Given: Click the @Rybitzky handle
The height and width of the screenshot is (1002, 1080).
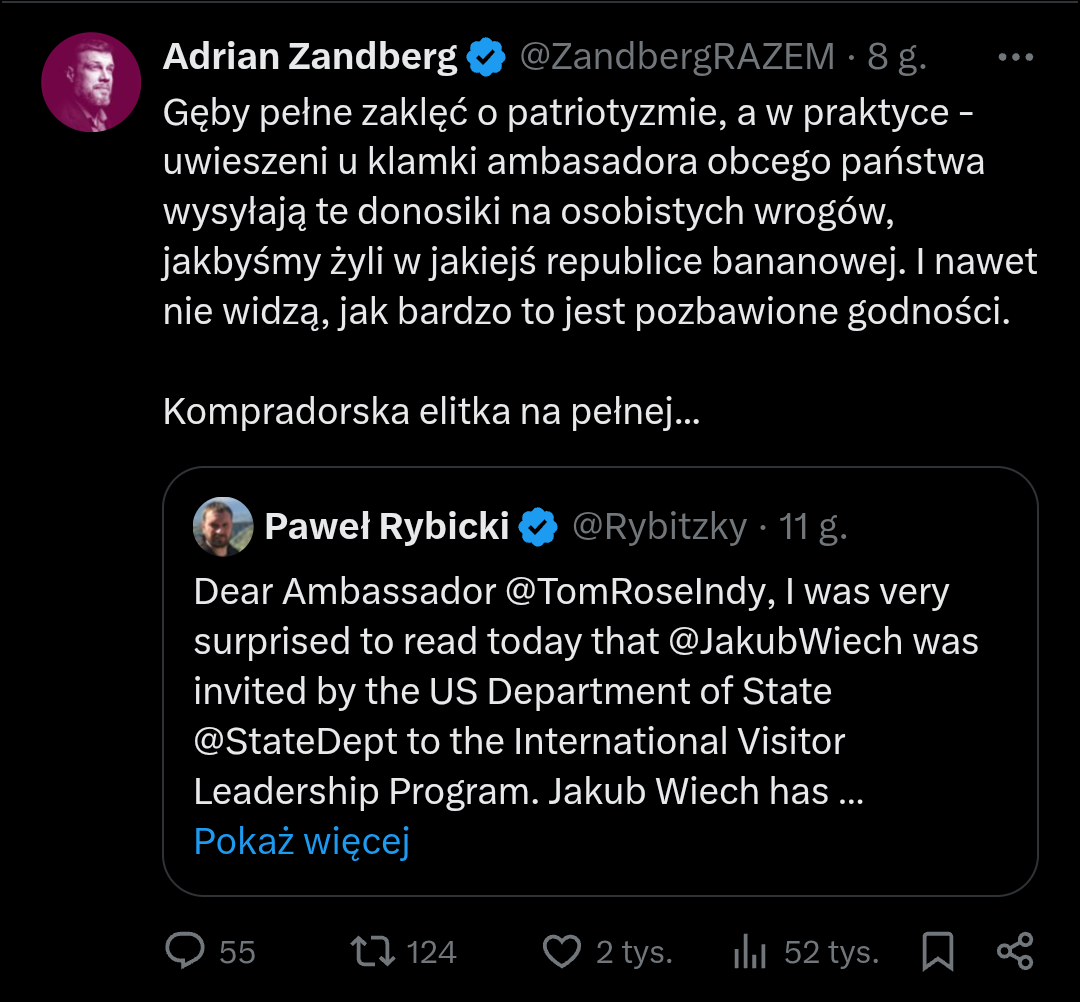Looking at the screenshot, I should (659, 526).
